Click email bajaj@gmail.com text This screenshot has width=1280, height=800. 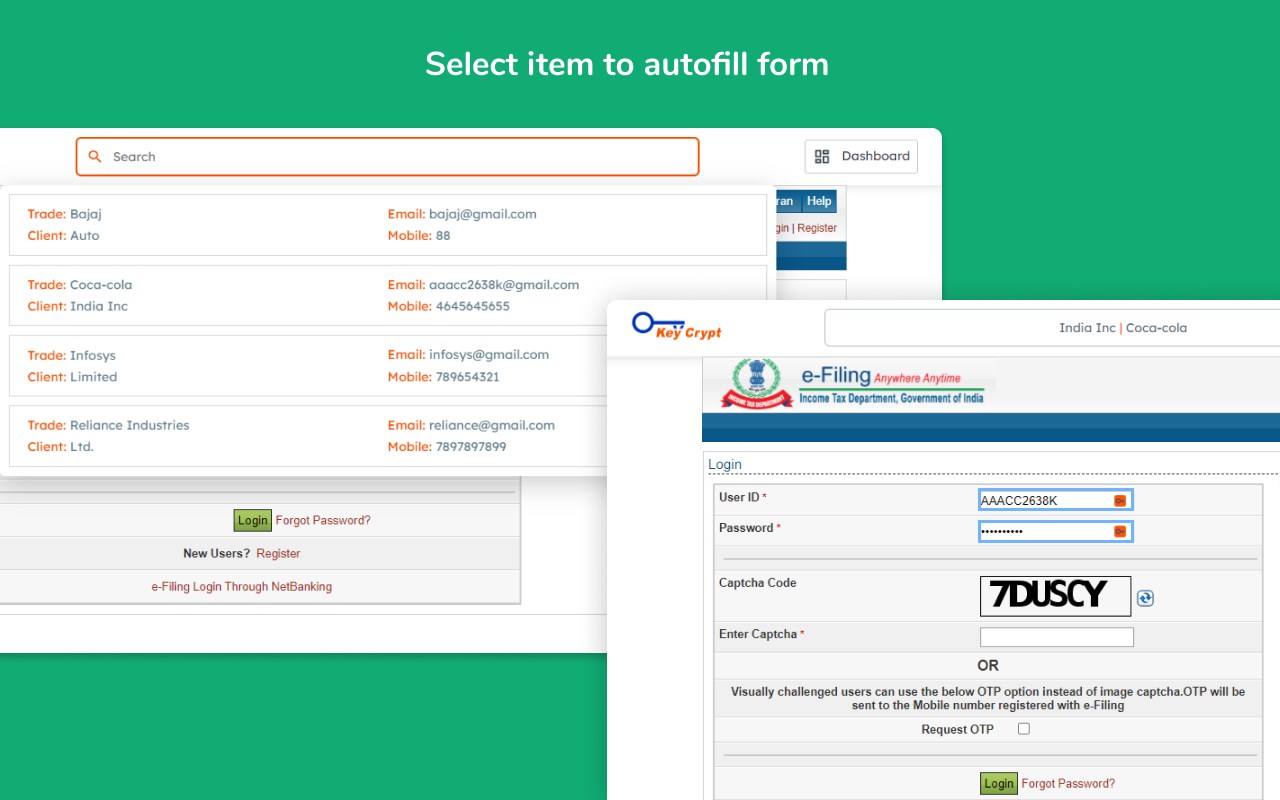click(482, 214)
